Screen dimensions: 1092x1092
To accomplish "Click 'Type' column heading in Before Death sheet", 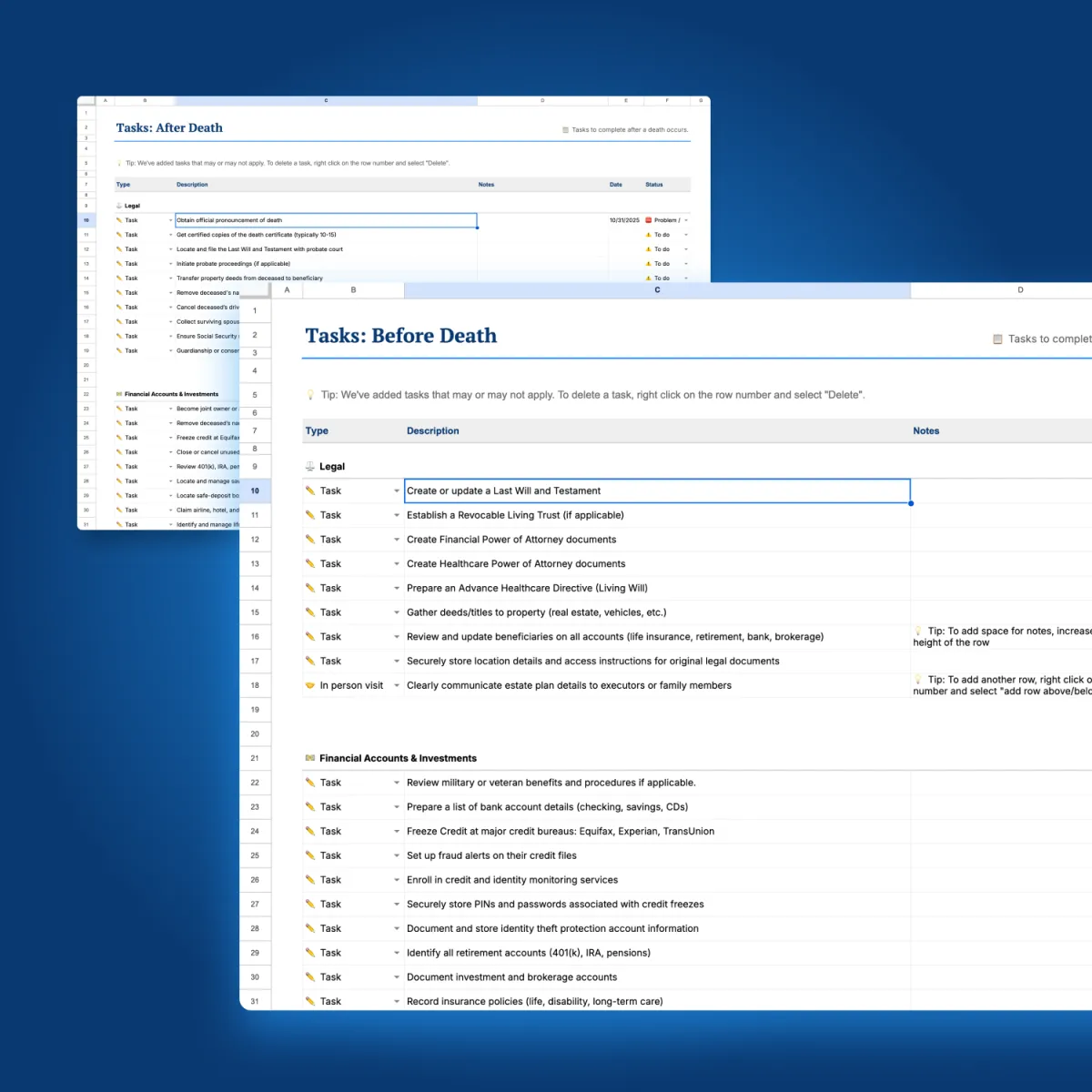I will point(317,431).
